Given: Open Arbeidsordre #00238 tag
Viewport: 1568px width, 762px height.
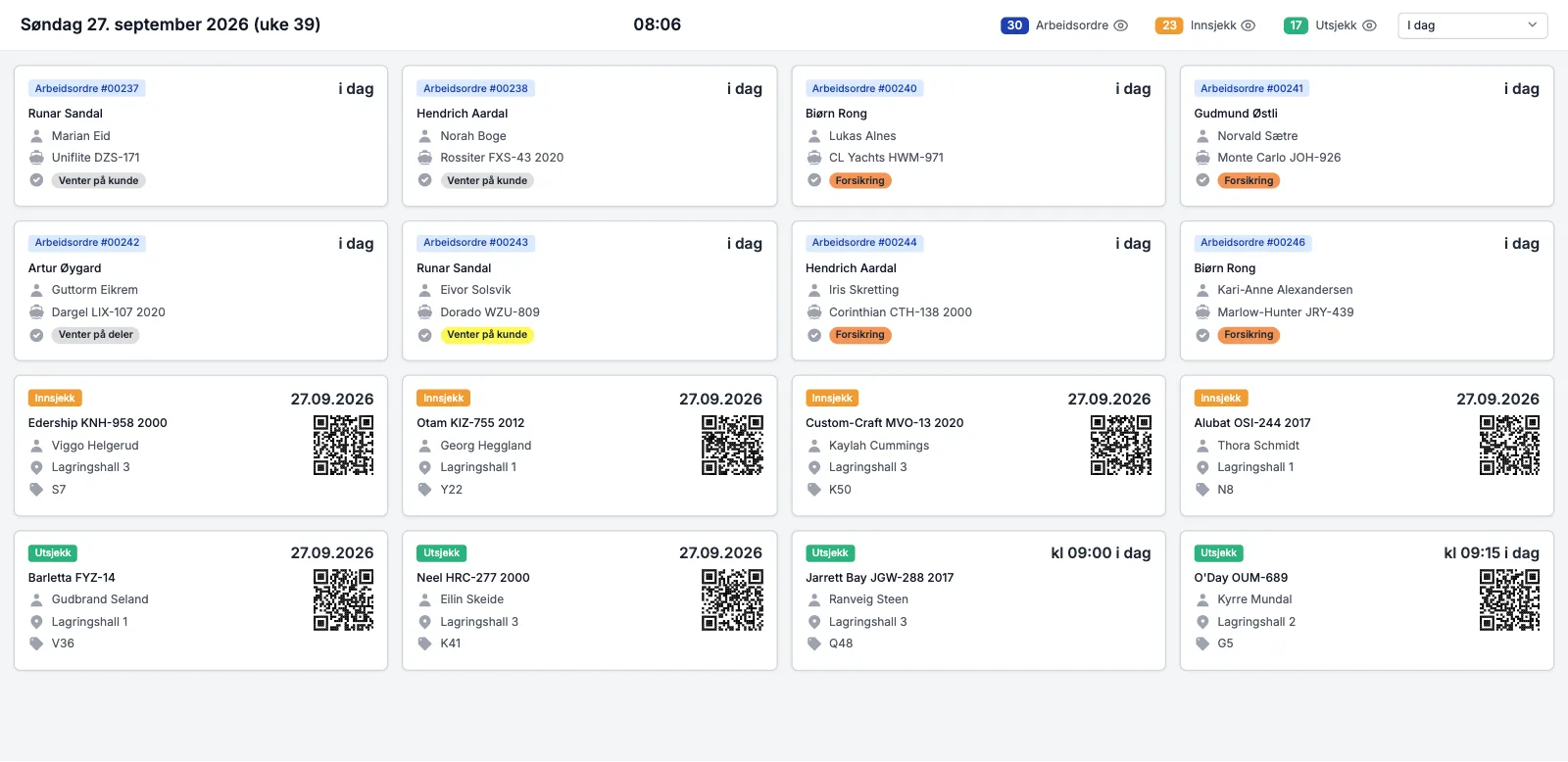Looking at the screenshot, I should coord(475,88).
